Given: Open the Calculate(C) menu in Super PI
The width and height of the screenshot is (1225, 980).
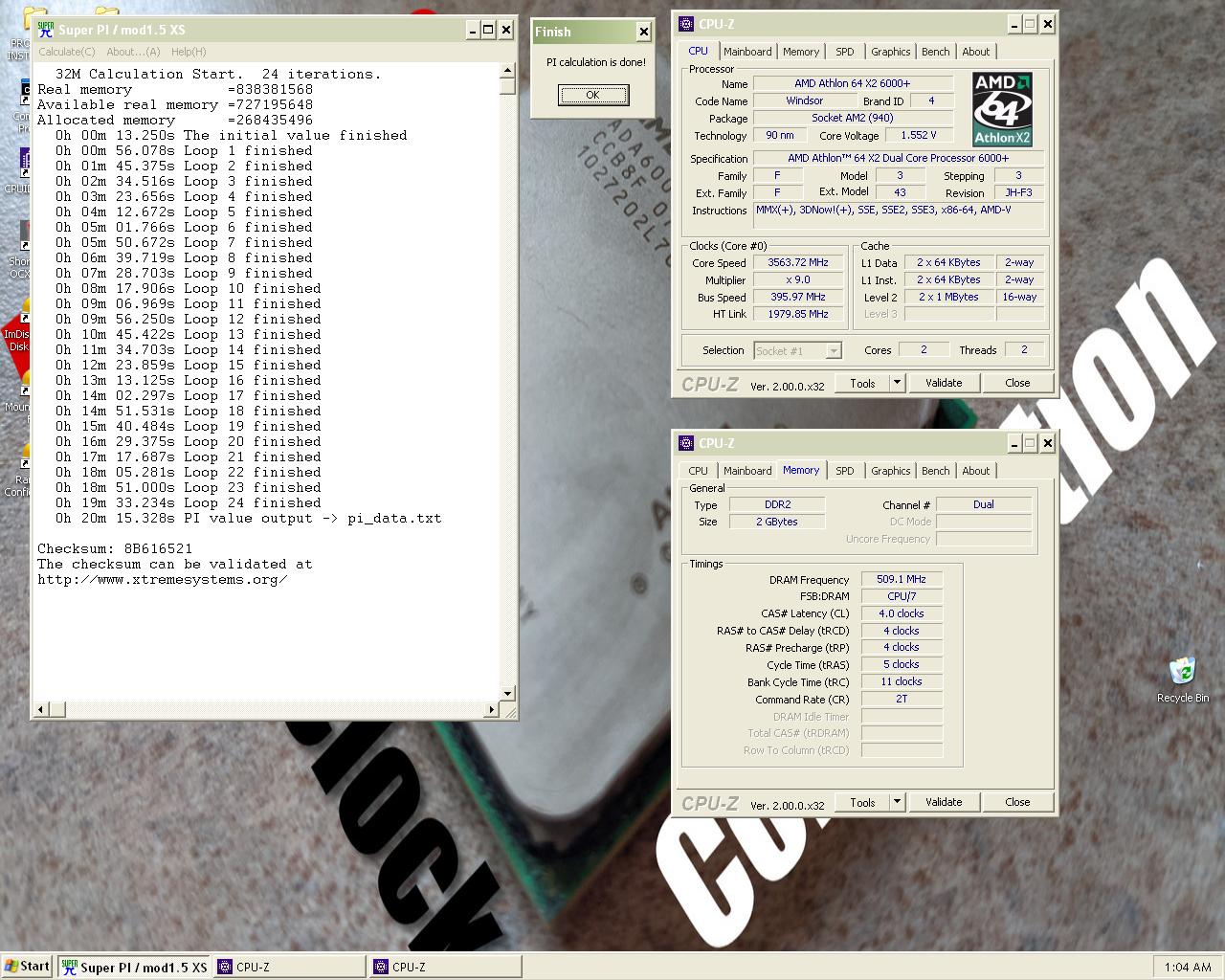Looking at the screenshot, I should coord(67,52).
